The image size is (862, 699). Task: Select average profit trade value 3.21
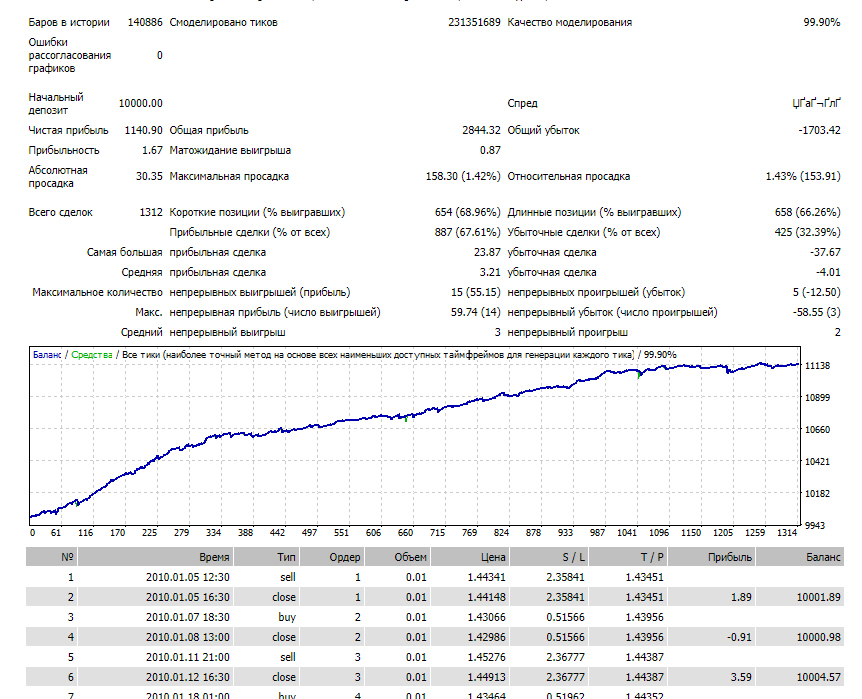[x=490, y=272]
